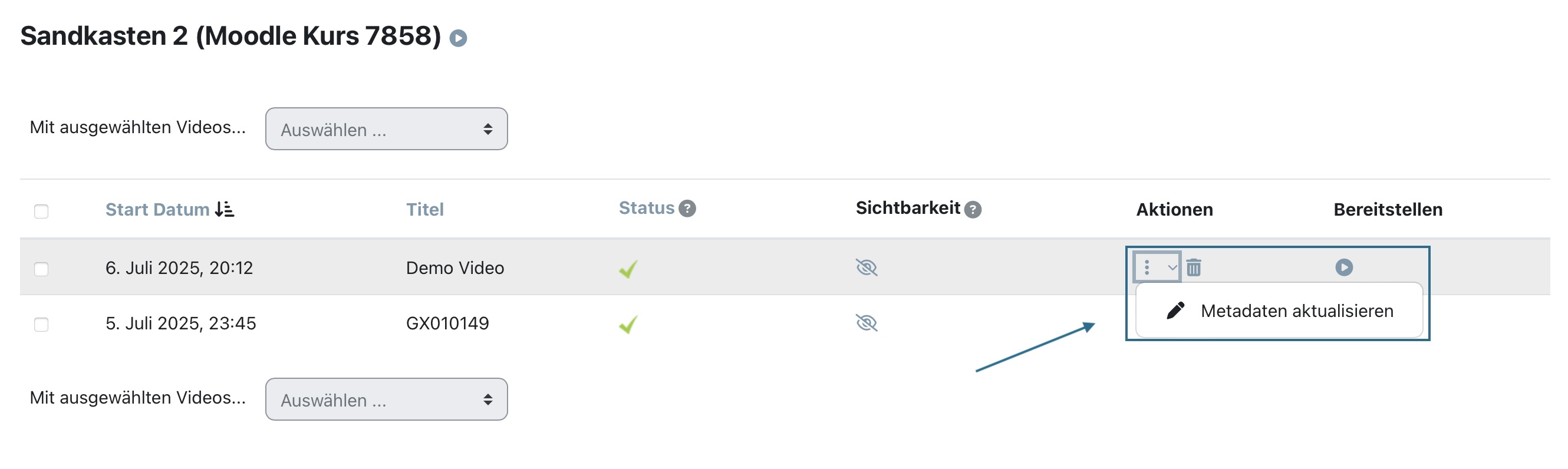Viewport: 1568px width, 469px height.
Task: Sort table by Start Datum column
Action: [x=157, y=210]
